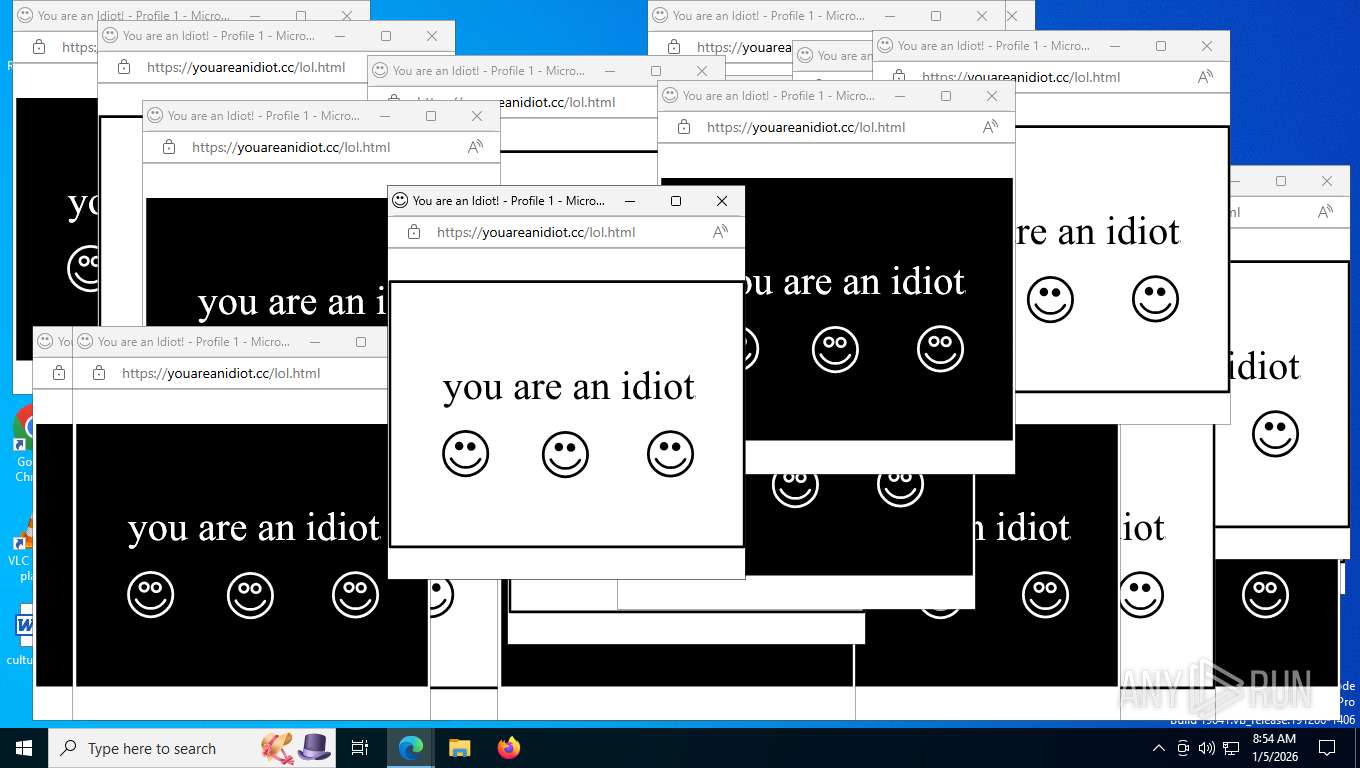The width and height of the screenshot is (1360, 768).
Task: Click the smiley in the top-left corner black page
Action: pyautogui.click(x=84, y=268)
